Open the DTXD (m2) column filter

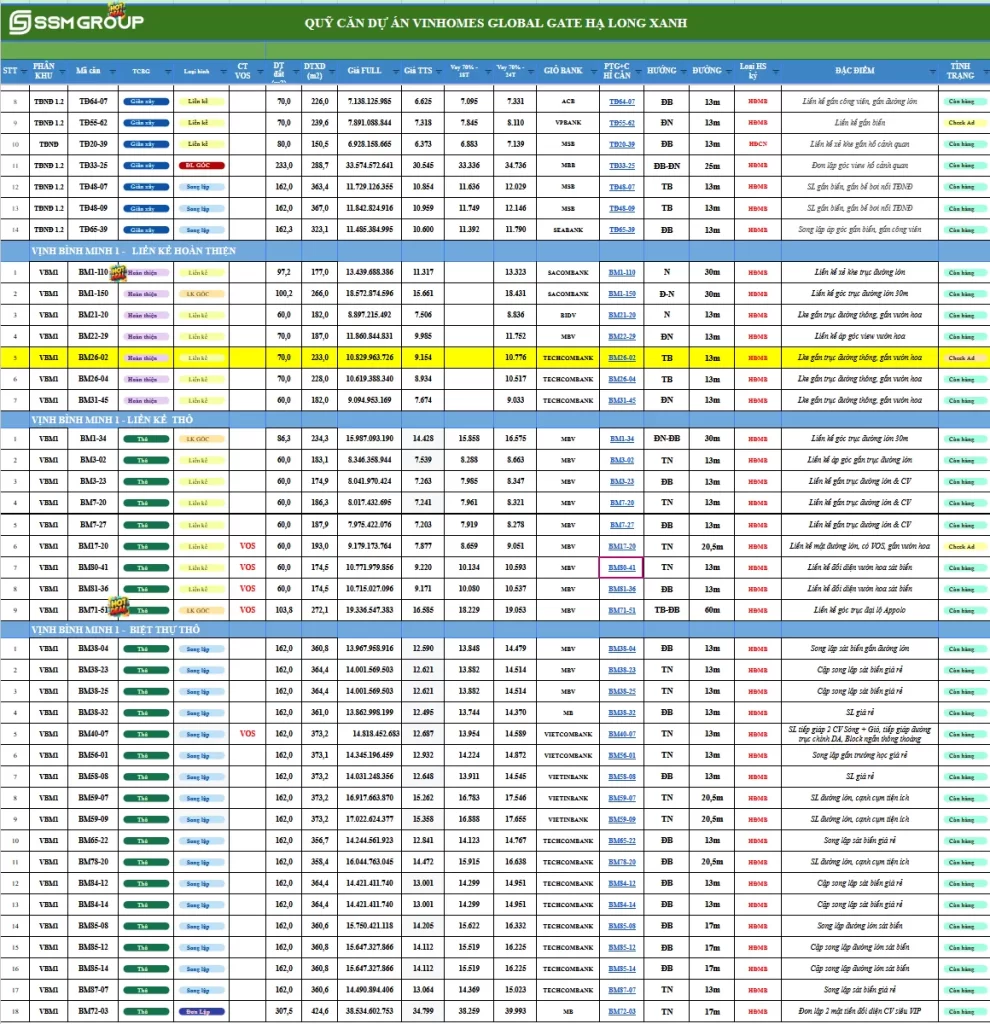coord(332,71)
